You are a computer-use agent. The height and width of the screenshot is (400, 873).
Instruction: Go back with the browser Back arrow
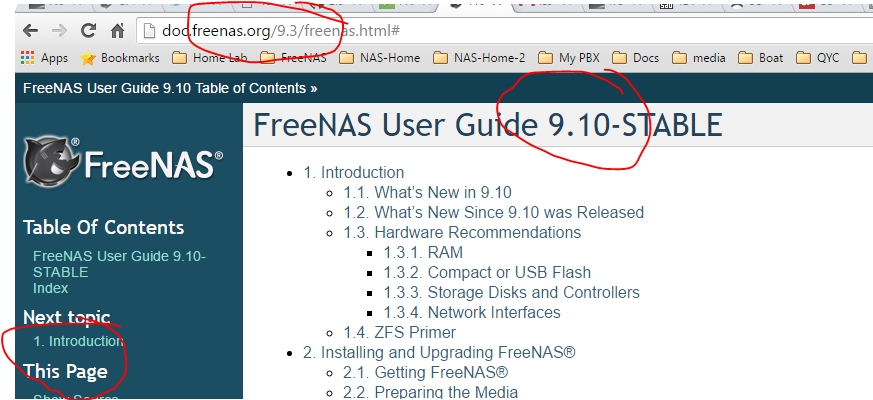[x=30, y=31]
